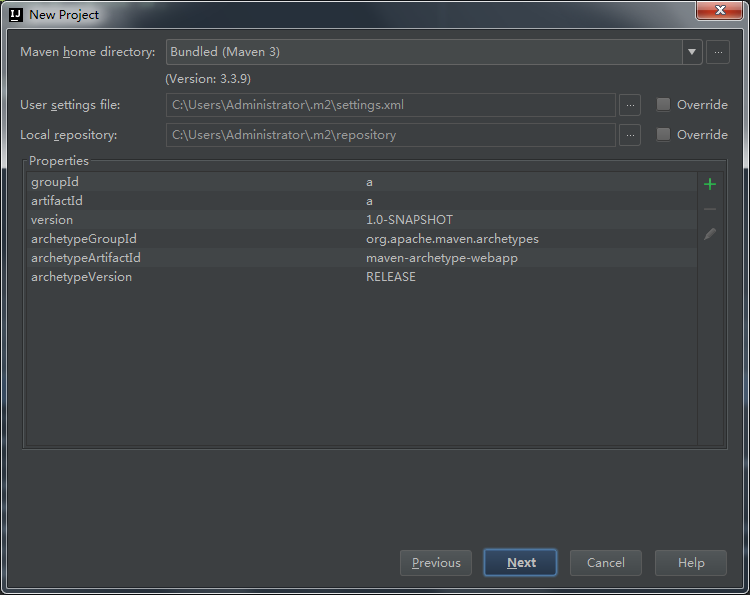Select the archetypeGroupId property row
Screen dimensions: 750x595
(x=362, y=239)
